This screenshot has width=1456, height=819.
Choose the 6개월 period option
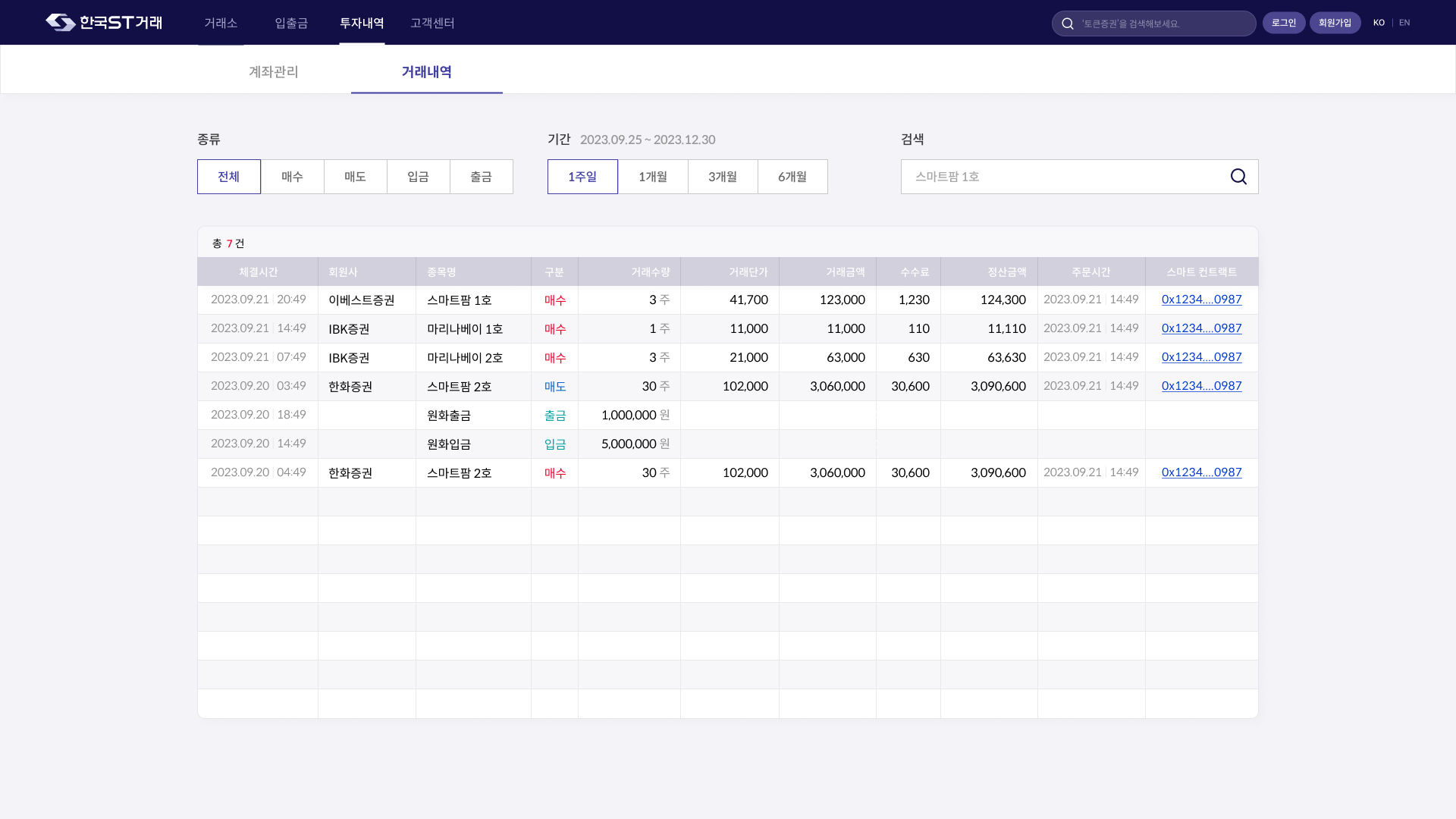(x=792, y=177)
